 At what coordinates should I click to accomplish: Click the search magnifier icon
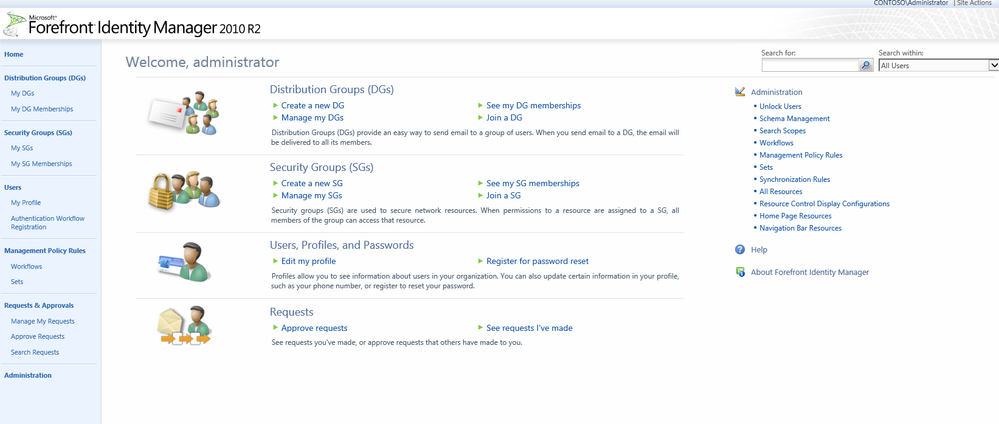click(x=866, y=66)
